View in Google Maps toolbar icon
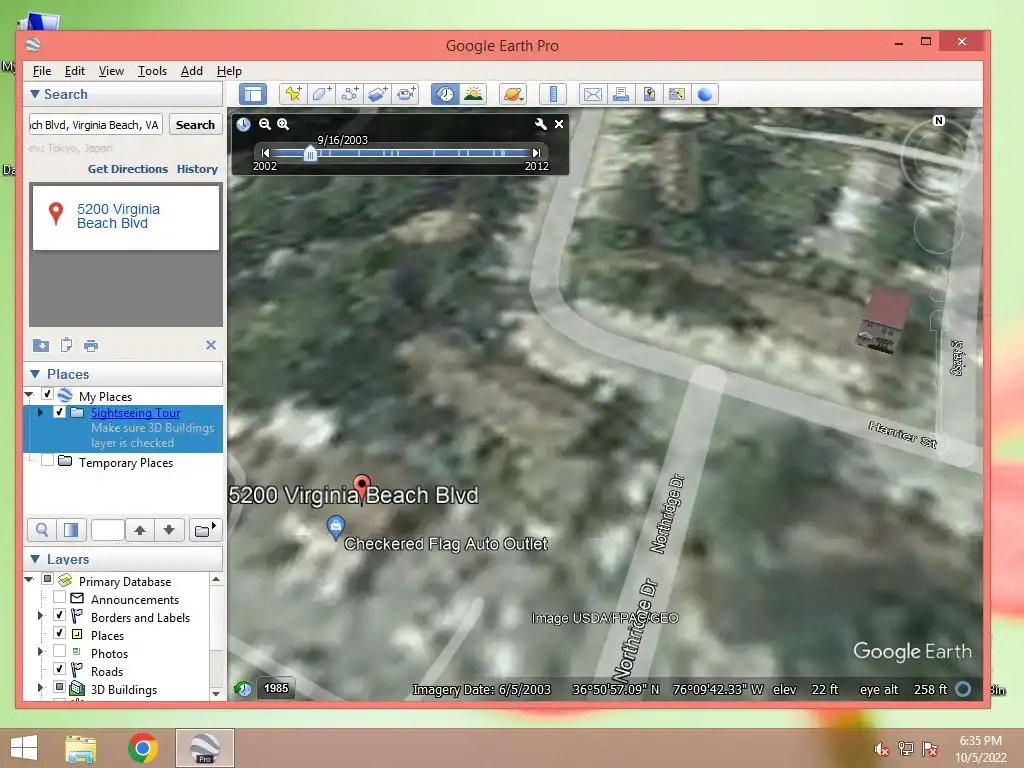This screenshot has width=1024, height=768. (677, 94)
